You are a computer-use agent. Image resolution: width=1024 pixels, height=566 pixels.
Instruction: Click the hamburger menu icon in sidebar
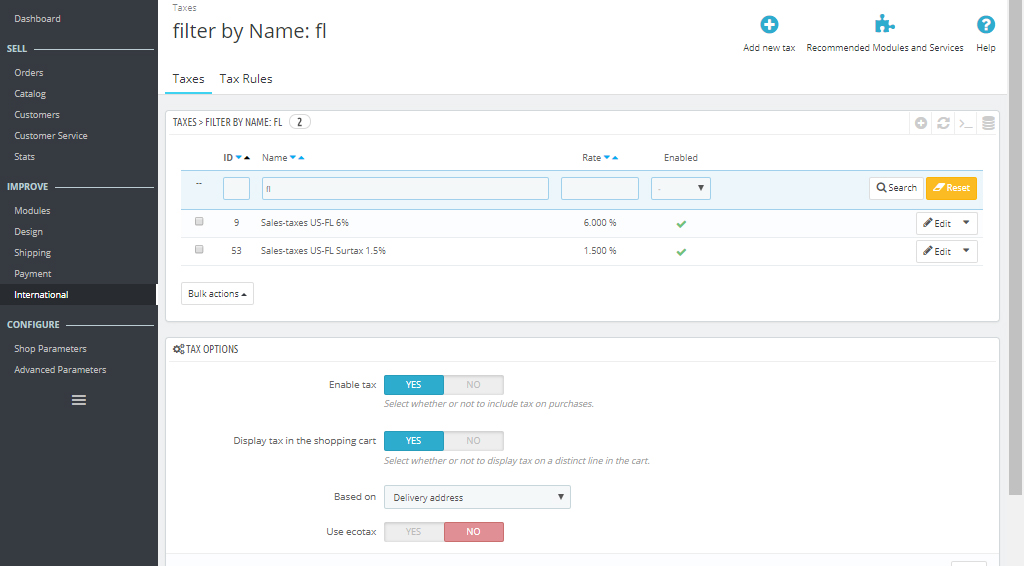78,400
